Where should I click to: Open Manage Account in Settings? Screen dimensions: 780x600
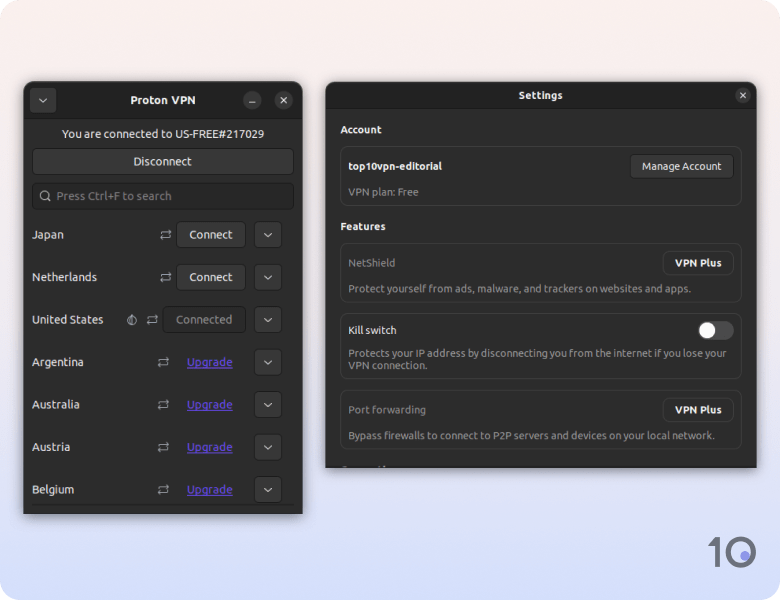pos(682,166)
